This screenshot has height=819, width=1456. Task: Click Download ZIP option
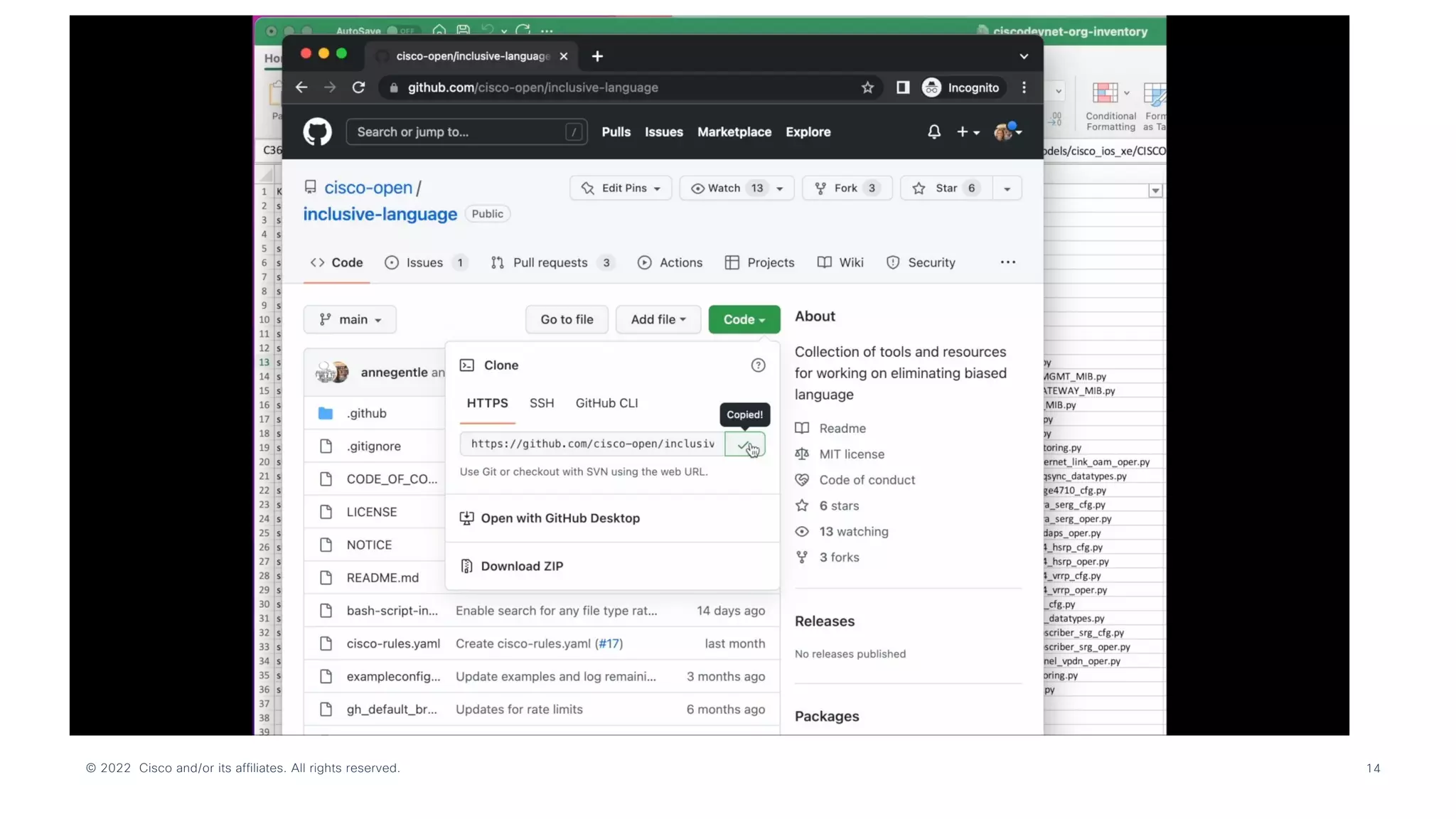click(522, 567)
